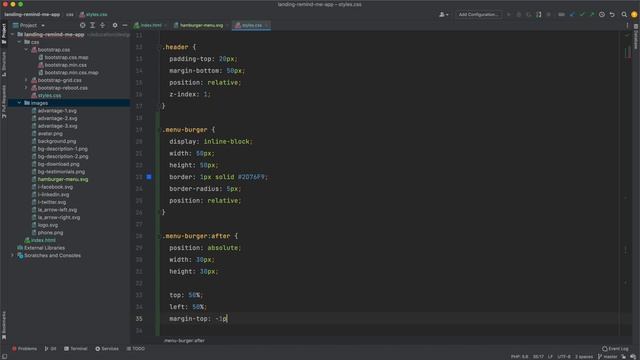Click PHP language level in status bar

click(x=520, y=356)
